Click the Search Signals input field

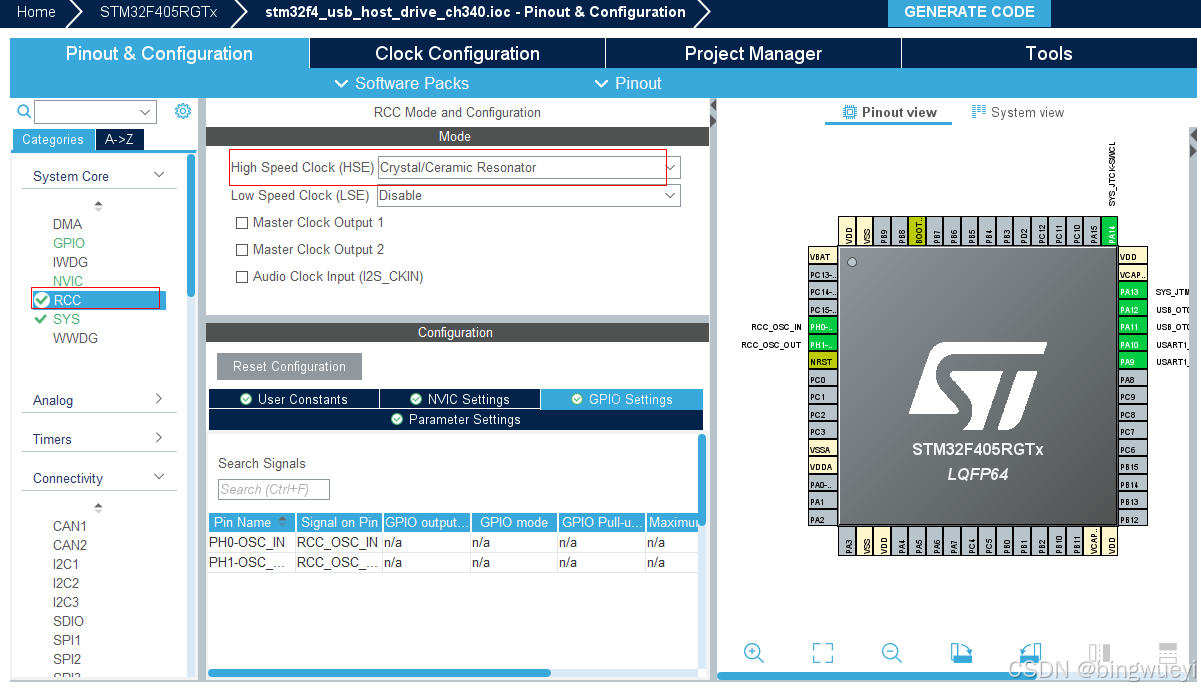pos(273,489)
